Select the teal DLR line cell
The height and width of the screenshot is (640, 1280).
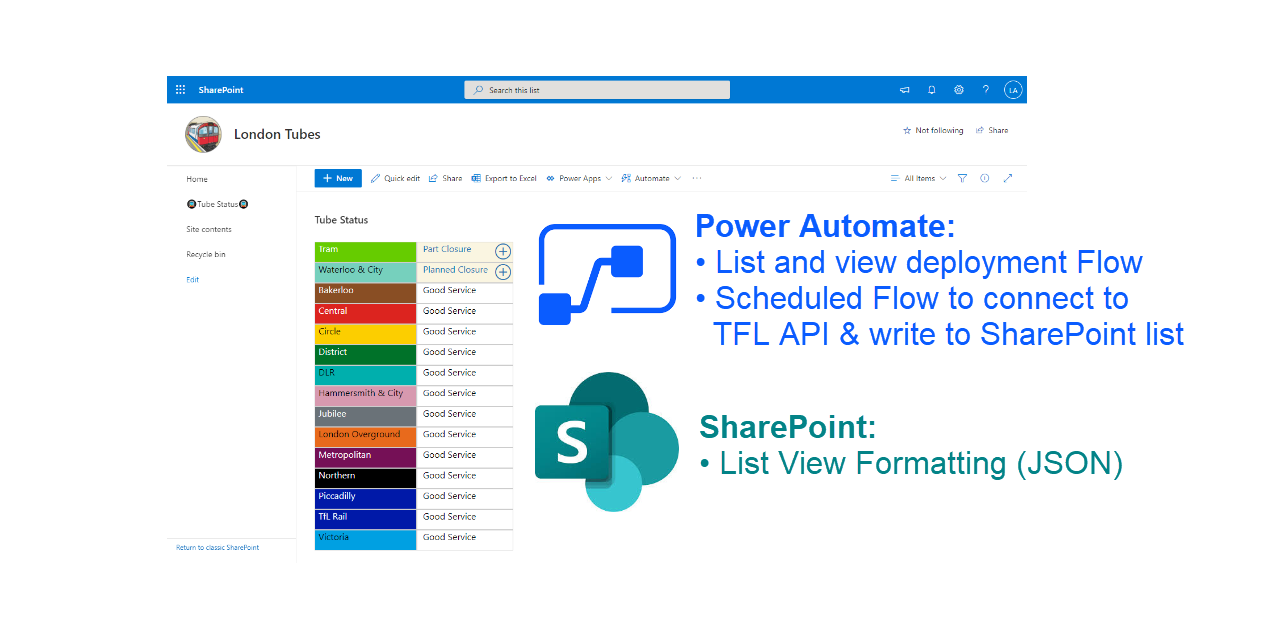coord(365,375)
